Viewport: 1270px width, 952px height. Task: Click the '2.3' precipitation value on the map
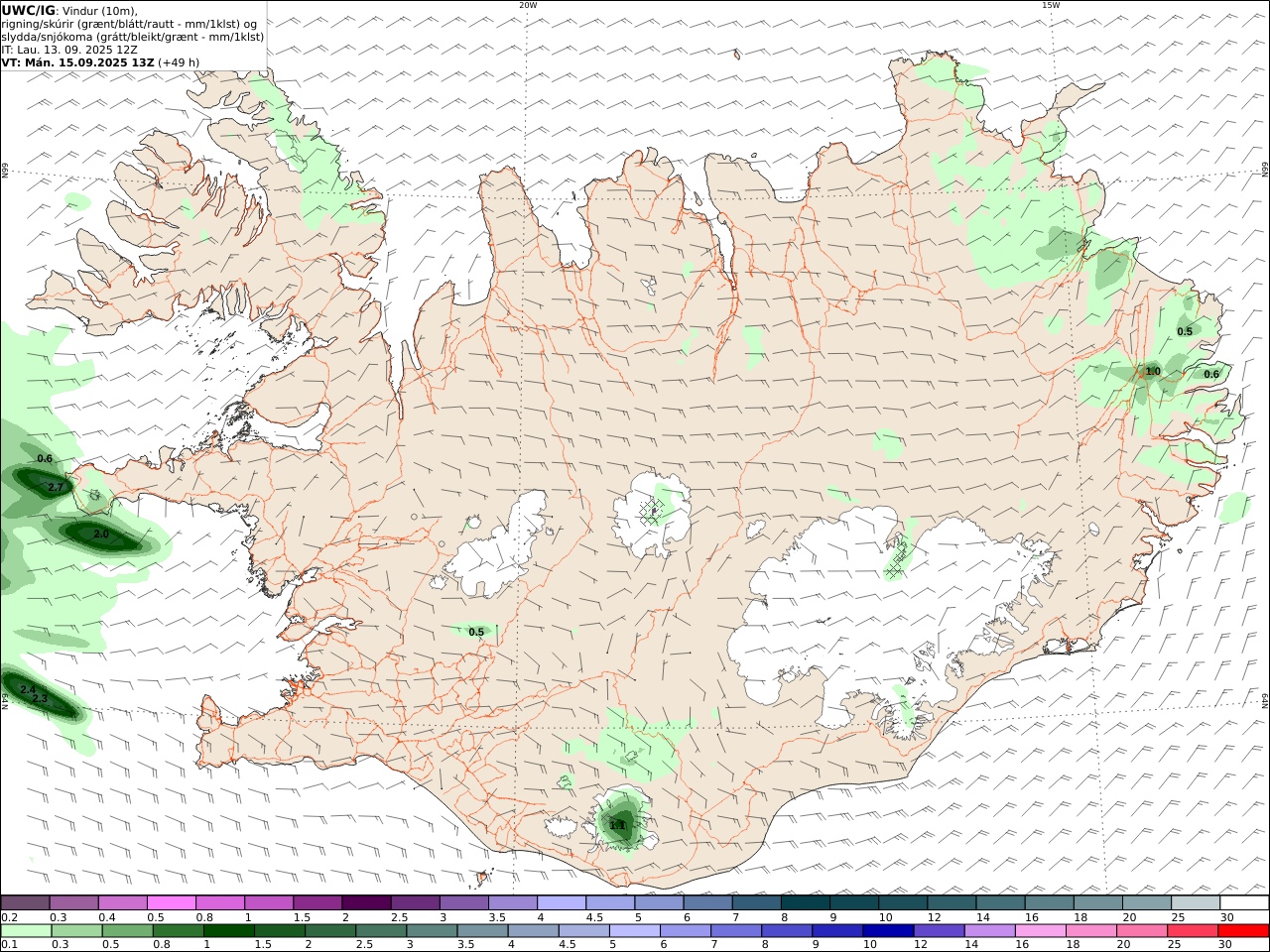click(x=41, y=698)
